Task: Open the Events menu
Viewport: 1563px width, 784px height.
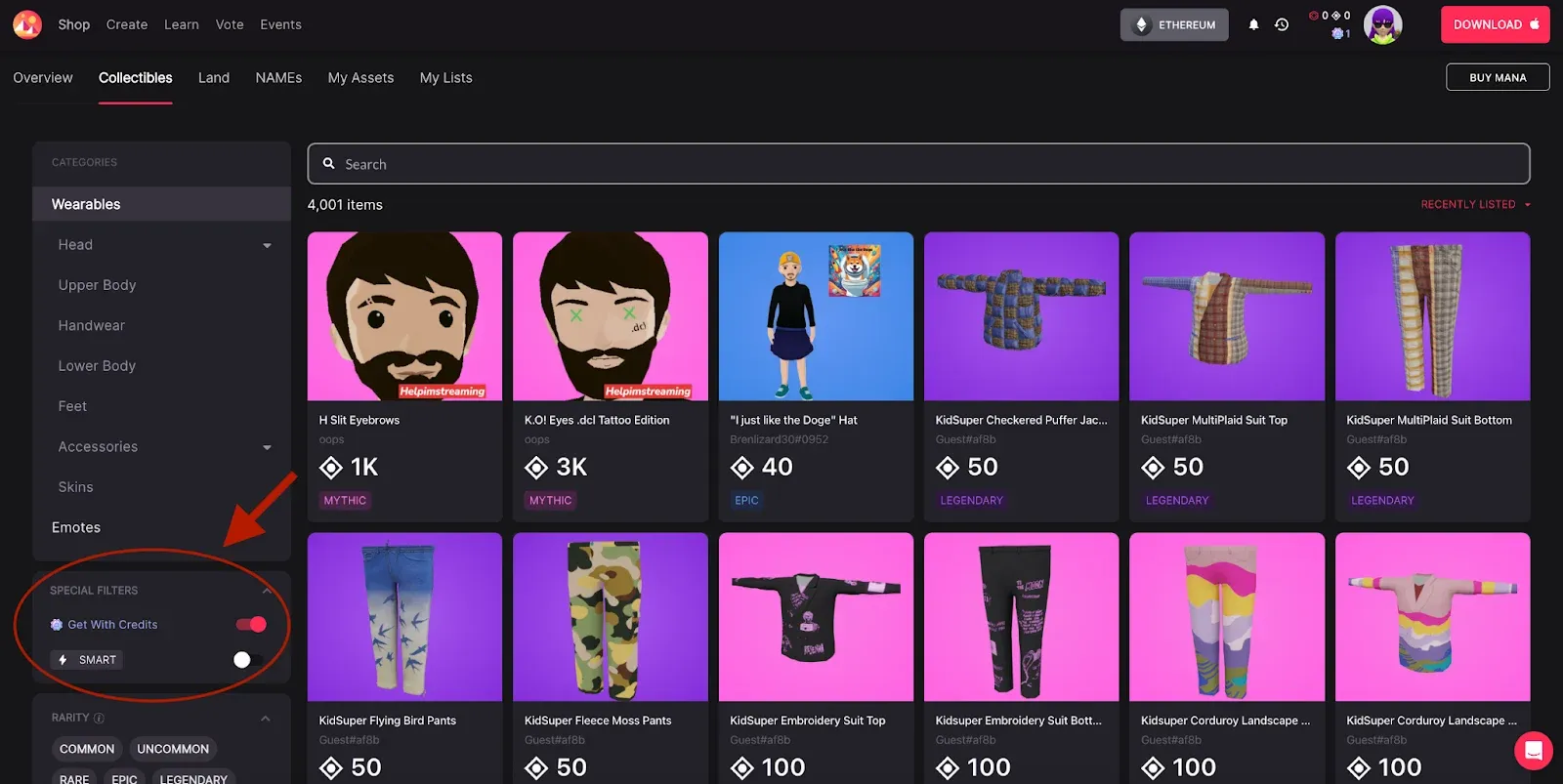Action: 280,24
